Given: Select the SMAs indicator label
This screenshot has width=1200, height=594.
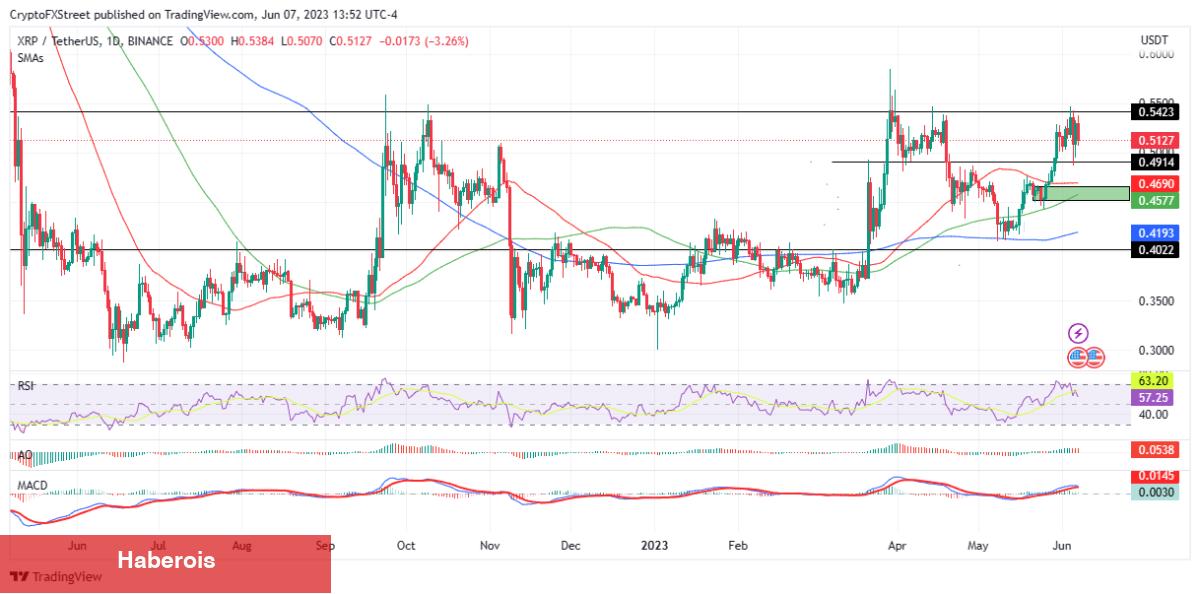Looking at the screenshot, I should click(31, 59).
